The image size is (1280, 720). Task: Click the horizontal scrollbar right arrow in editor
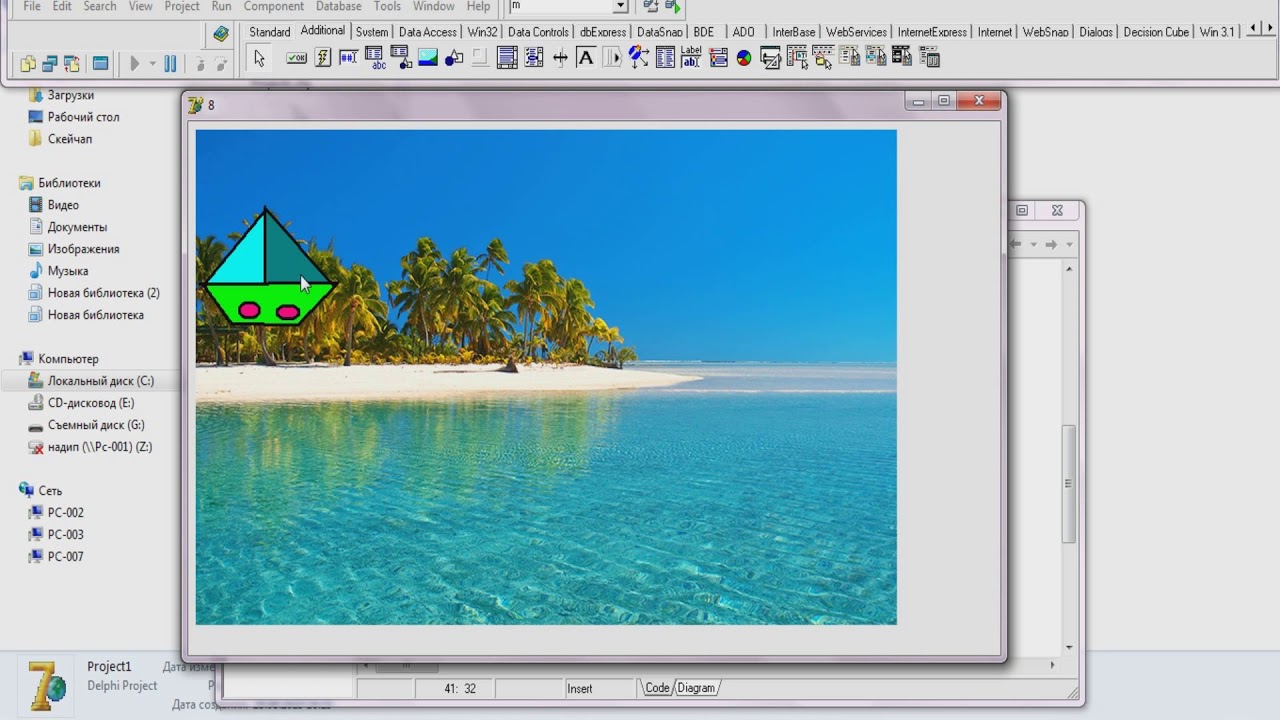point(1052,665)
